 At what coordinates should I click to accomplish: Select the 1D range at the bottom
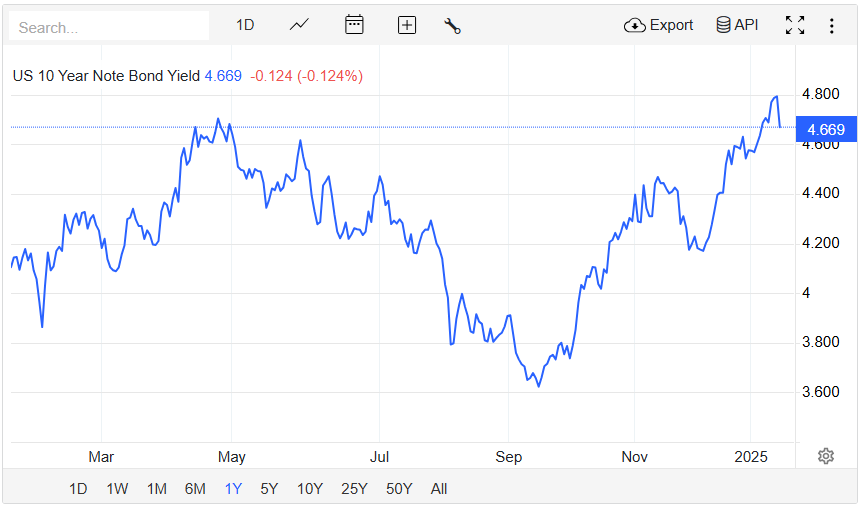[x=78, y=489]
